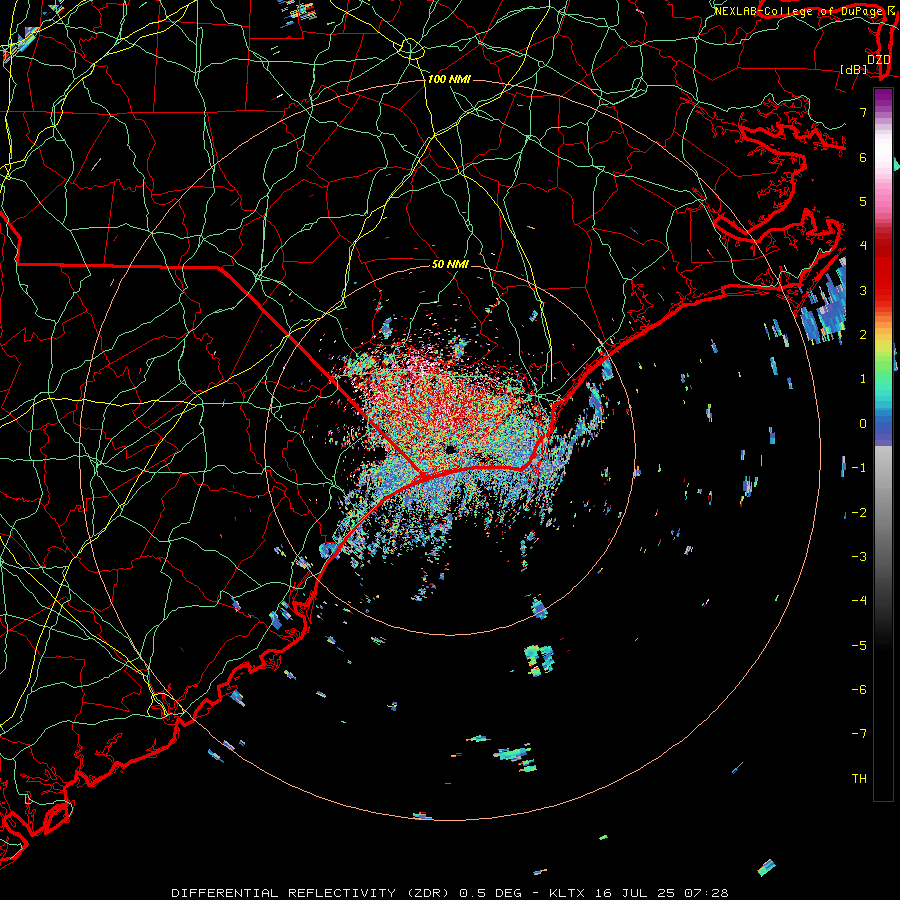Click the '-1' value on the color scale

tap(859, 468)
